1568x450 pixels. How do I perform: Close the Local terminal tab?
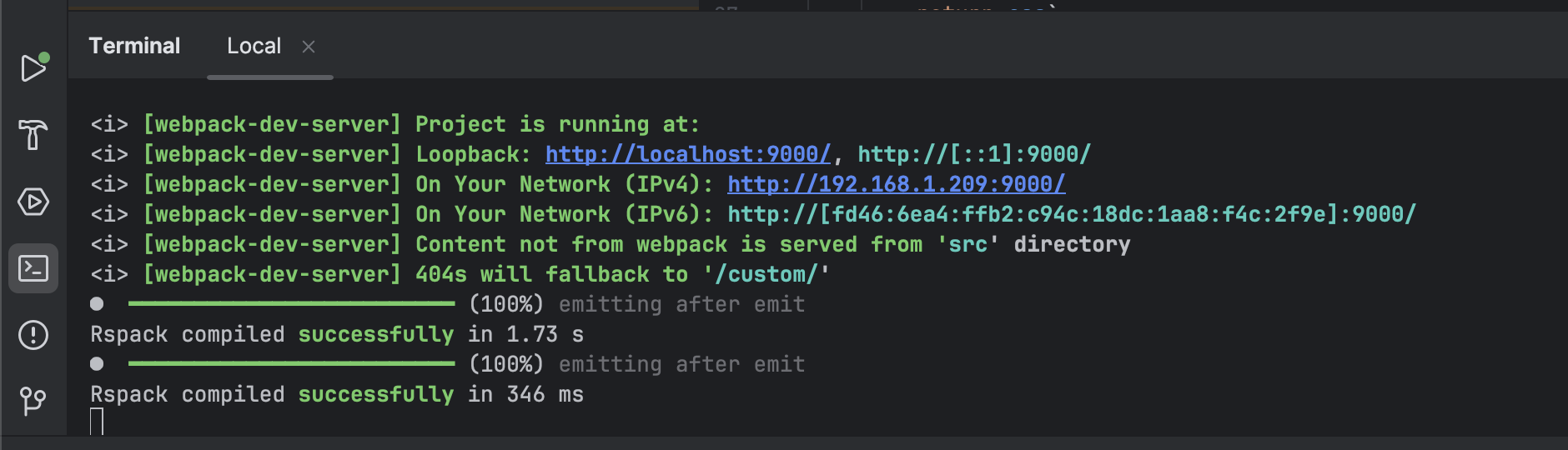309,47
